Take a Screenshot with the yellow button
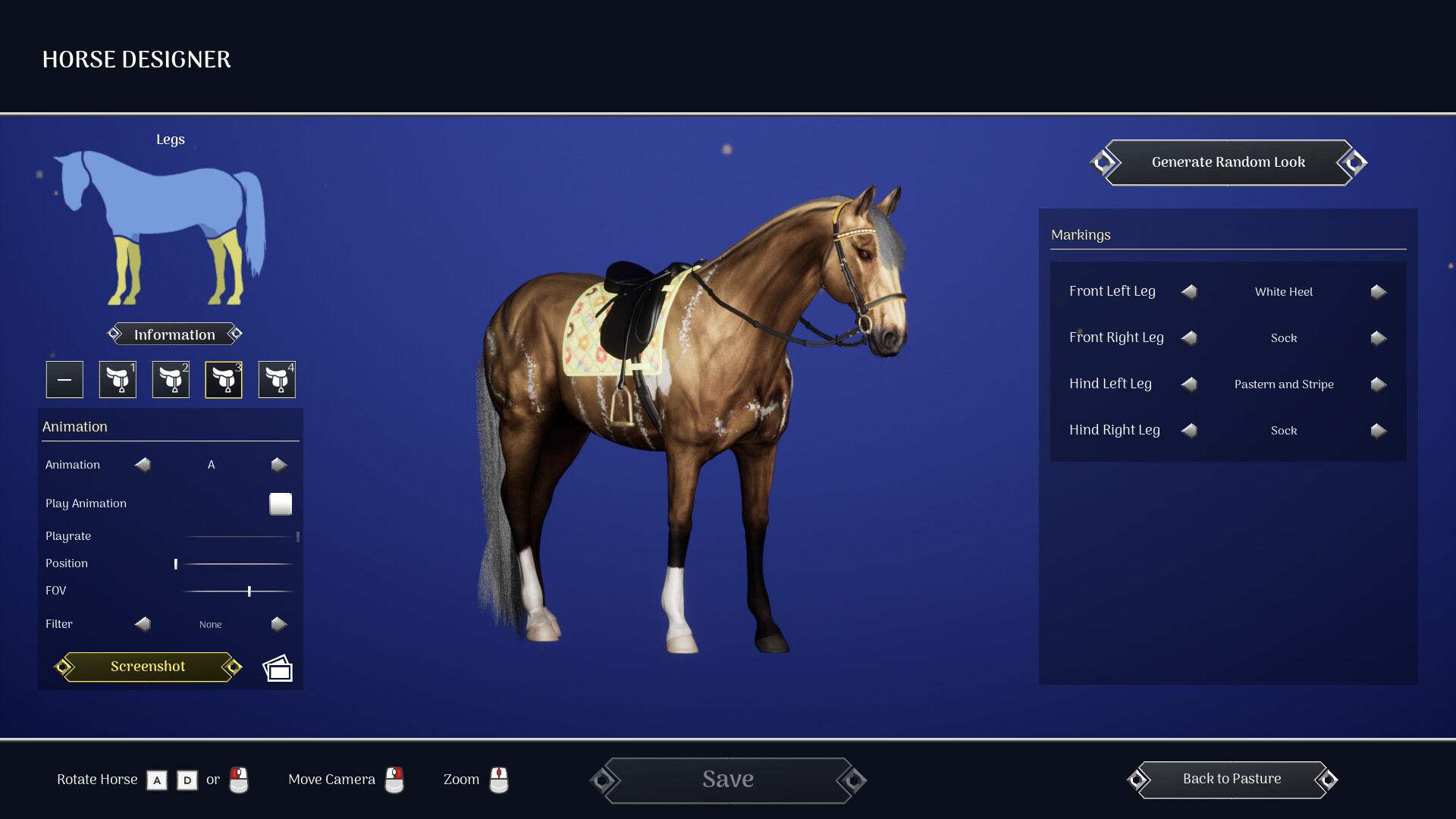The width and height of the screenshot is (1456, 819). click(x=148, y=667)
